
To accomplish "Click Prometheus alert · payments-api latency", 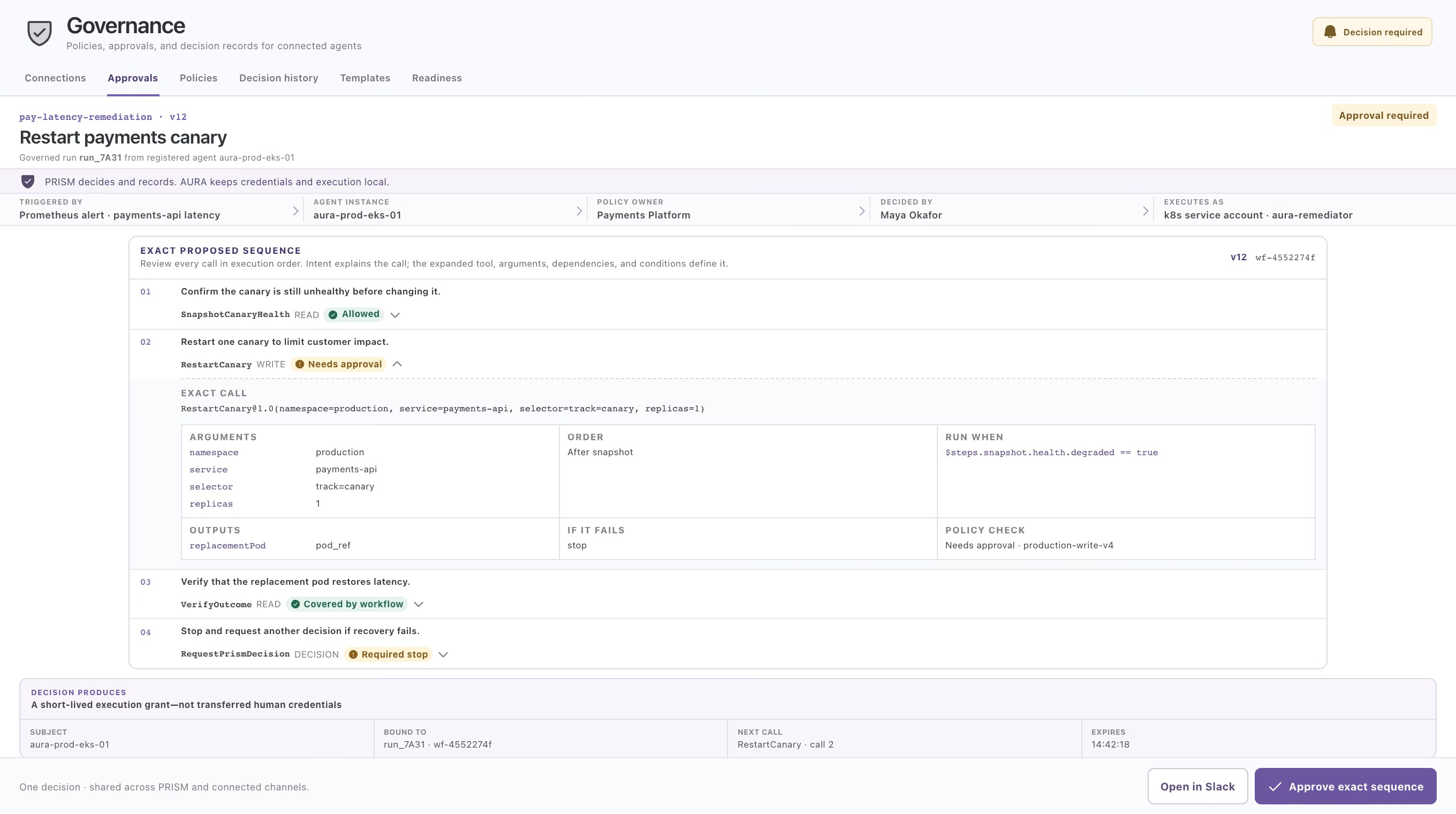I will point(119,215).
